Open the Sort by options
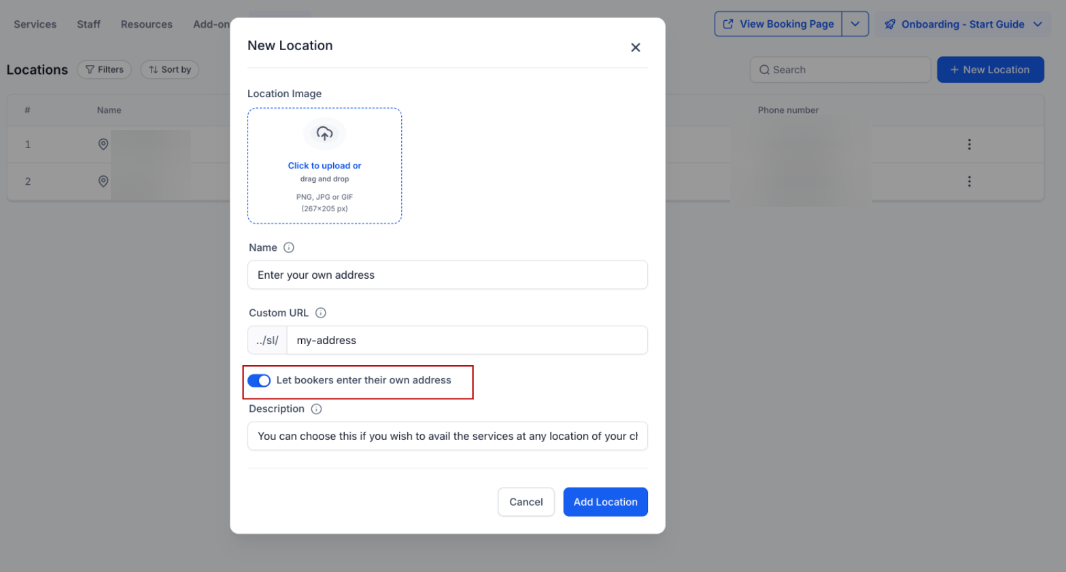The image size is (1066, 572). point(169,70)
